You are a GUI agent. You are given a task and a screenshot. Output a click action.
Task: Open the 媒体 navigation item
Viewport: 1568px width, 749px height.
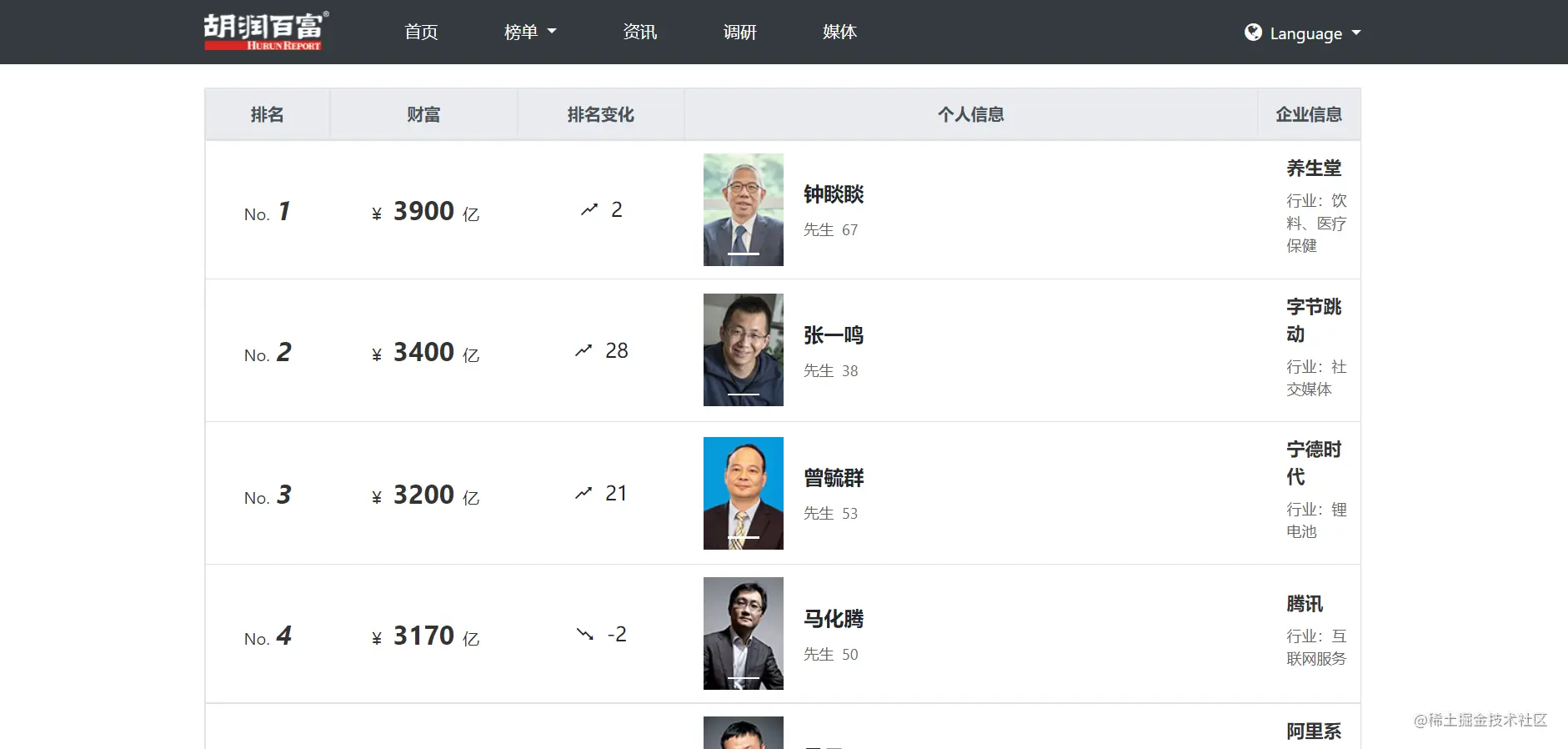pos(839,32)
